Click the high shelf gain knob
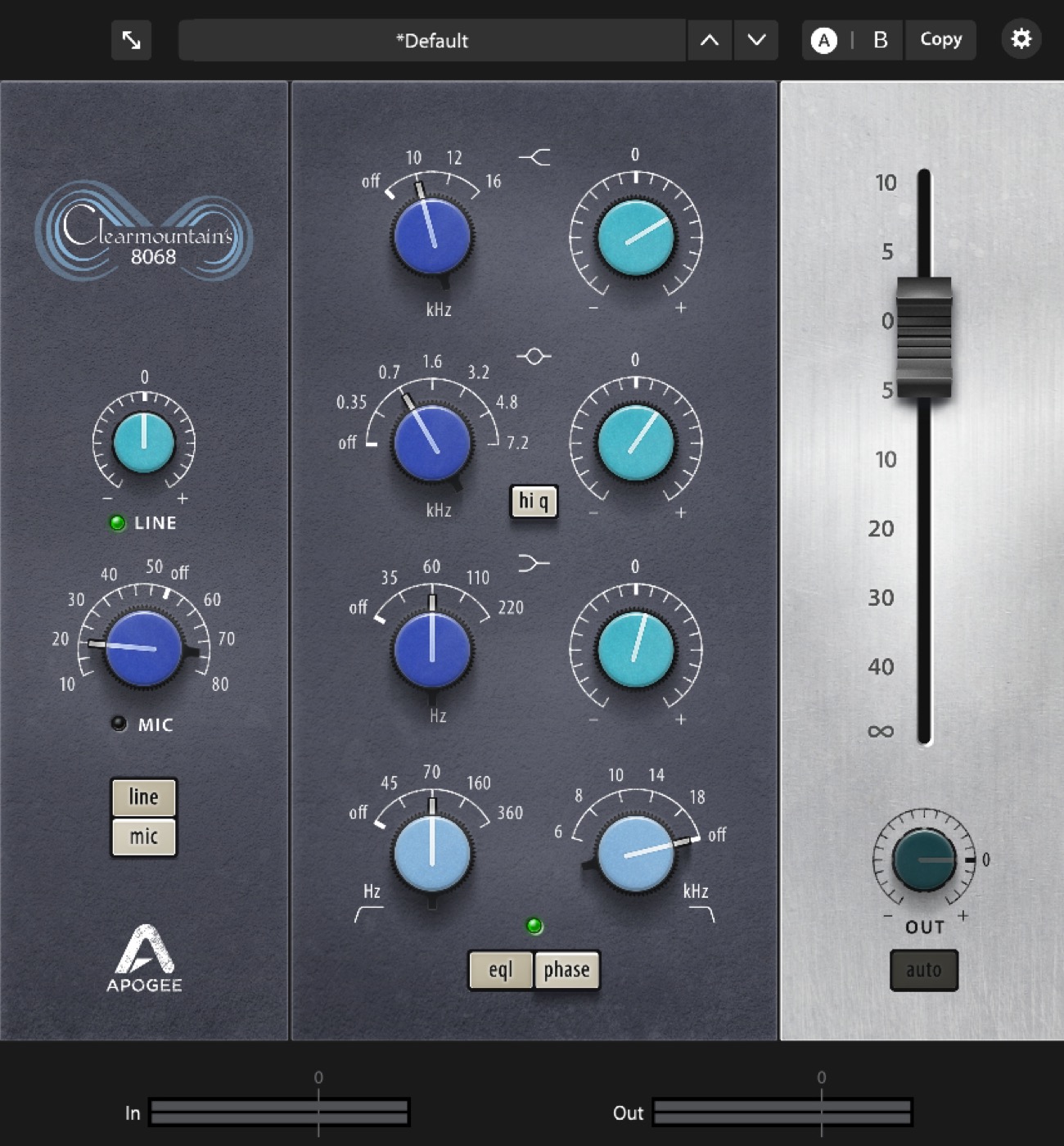1064x1146 pixels. 636,237
